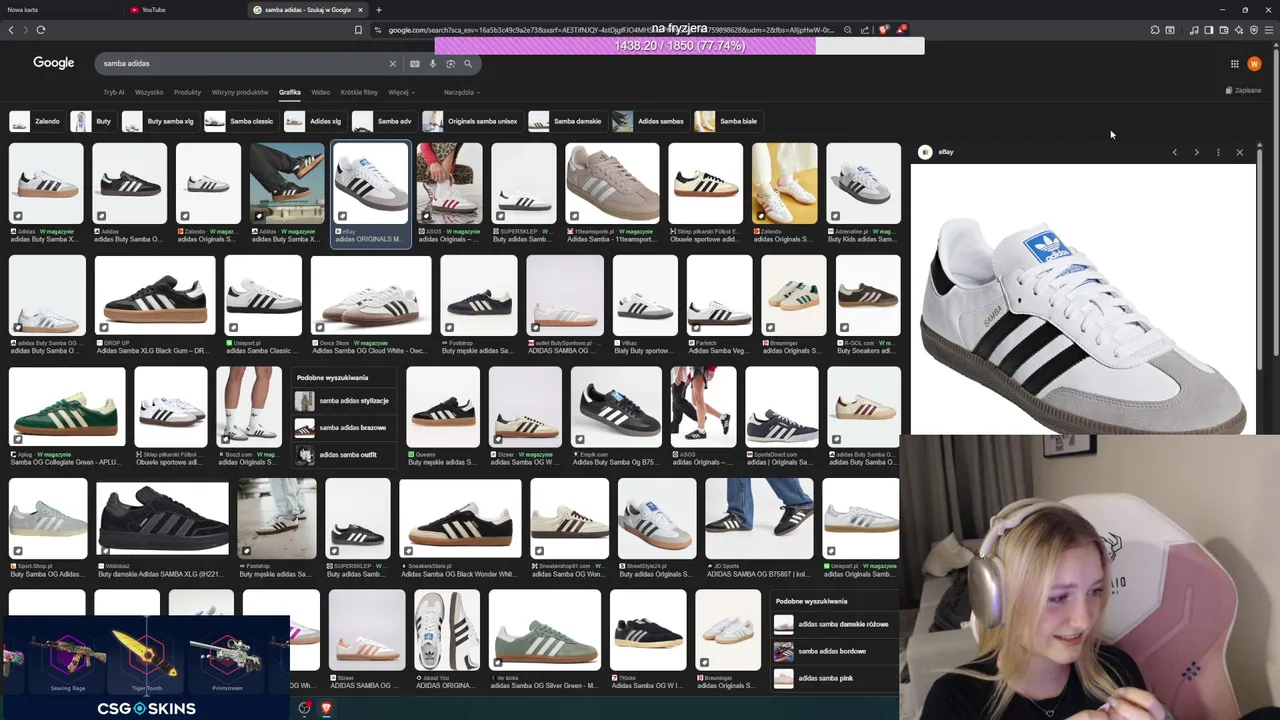
Task: Show next image in eBay preview panel
Action: click(1196, 152)
